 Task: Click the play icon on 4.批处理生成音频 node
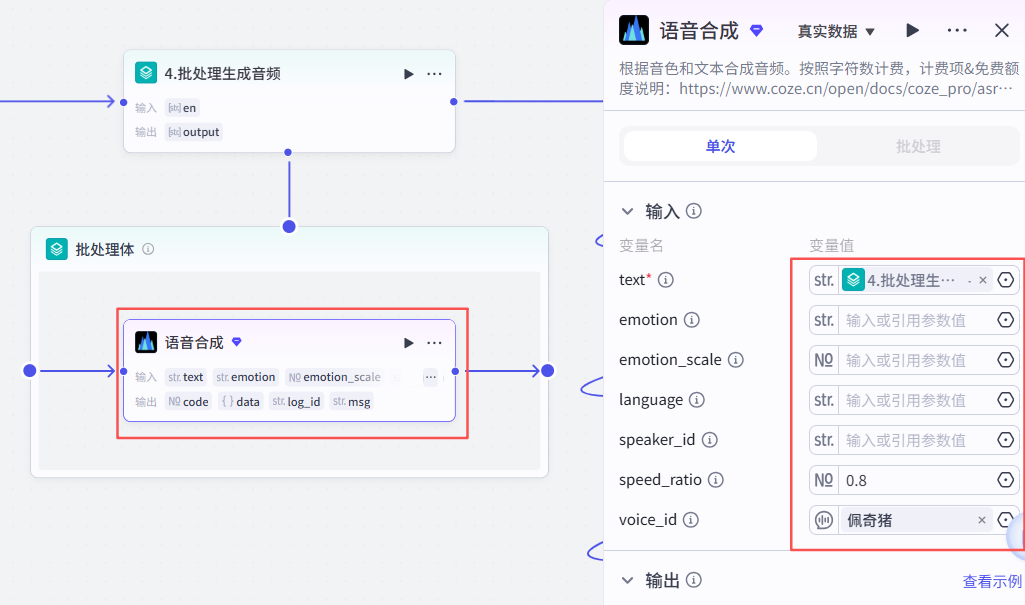pyautogui.click(x=408, y=73)
